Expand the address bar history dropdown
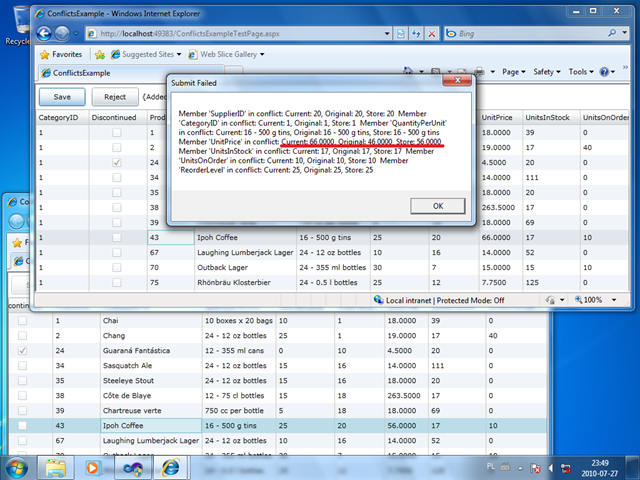The width and height of the screenshot is (640, 480). click(387, 33)
